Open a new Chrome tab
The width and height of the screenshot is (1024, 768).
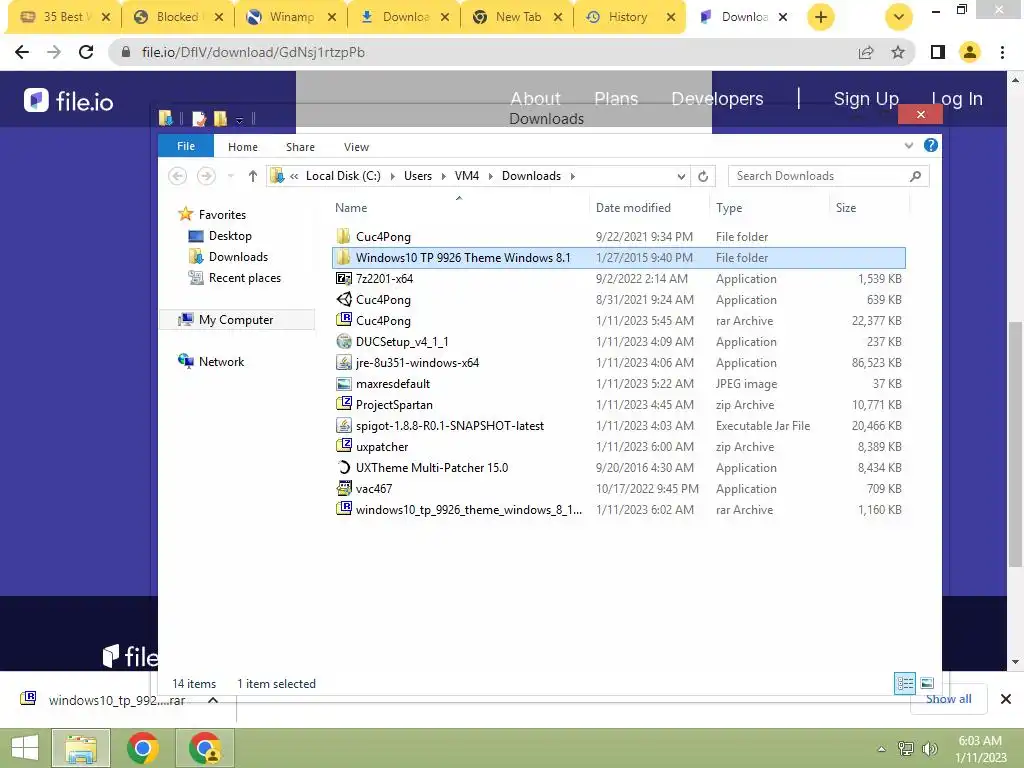[x=821, y=17]
